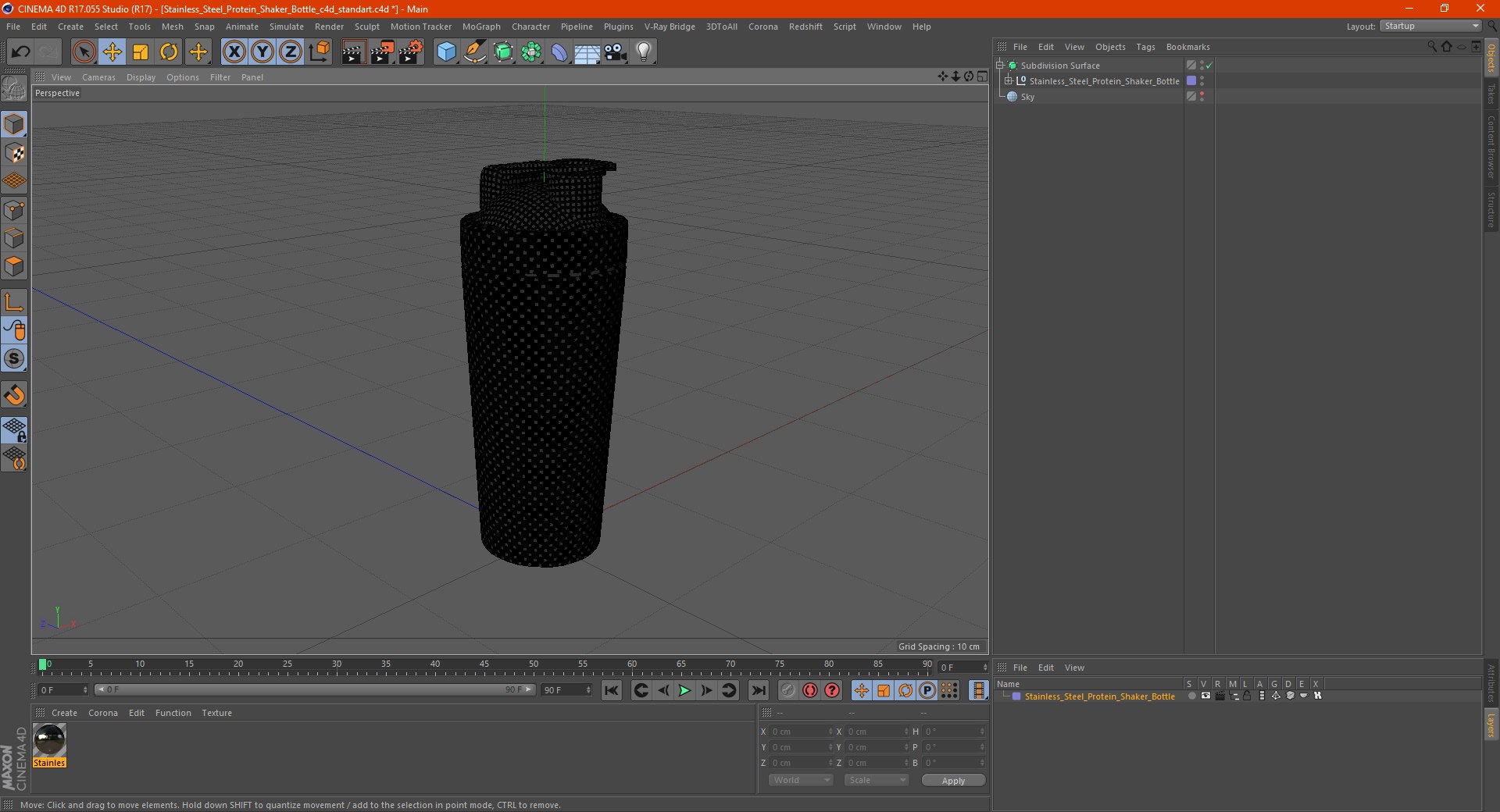Add a Light object icon
1500x812 pixels.
click(x=644, y=52)
